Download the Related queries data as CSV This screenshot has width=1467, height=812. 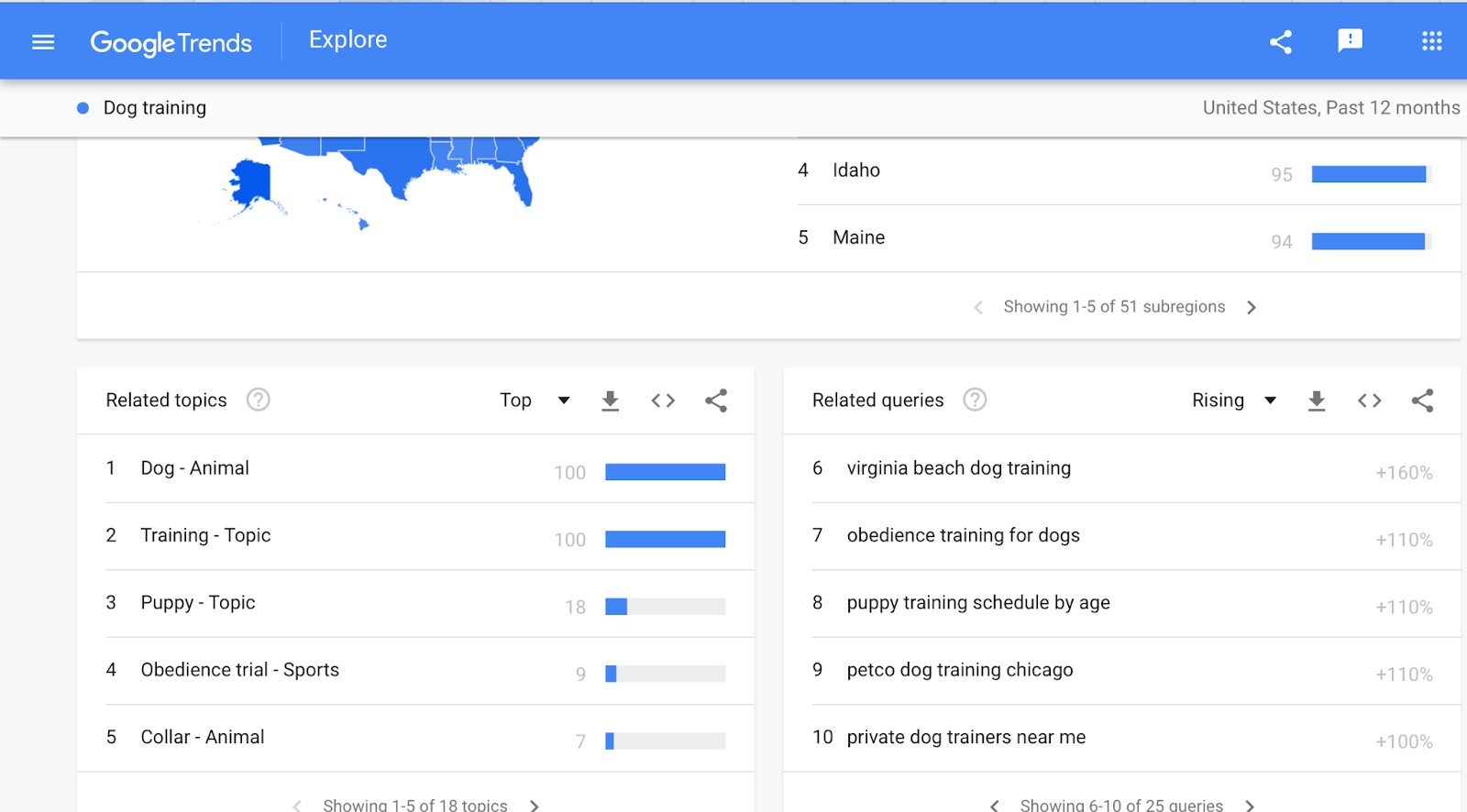1317,401
